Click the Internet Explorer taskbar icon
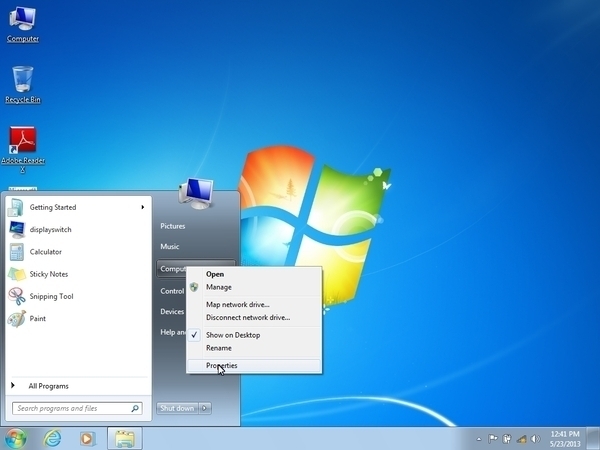 click(x=52, y=438)
